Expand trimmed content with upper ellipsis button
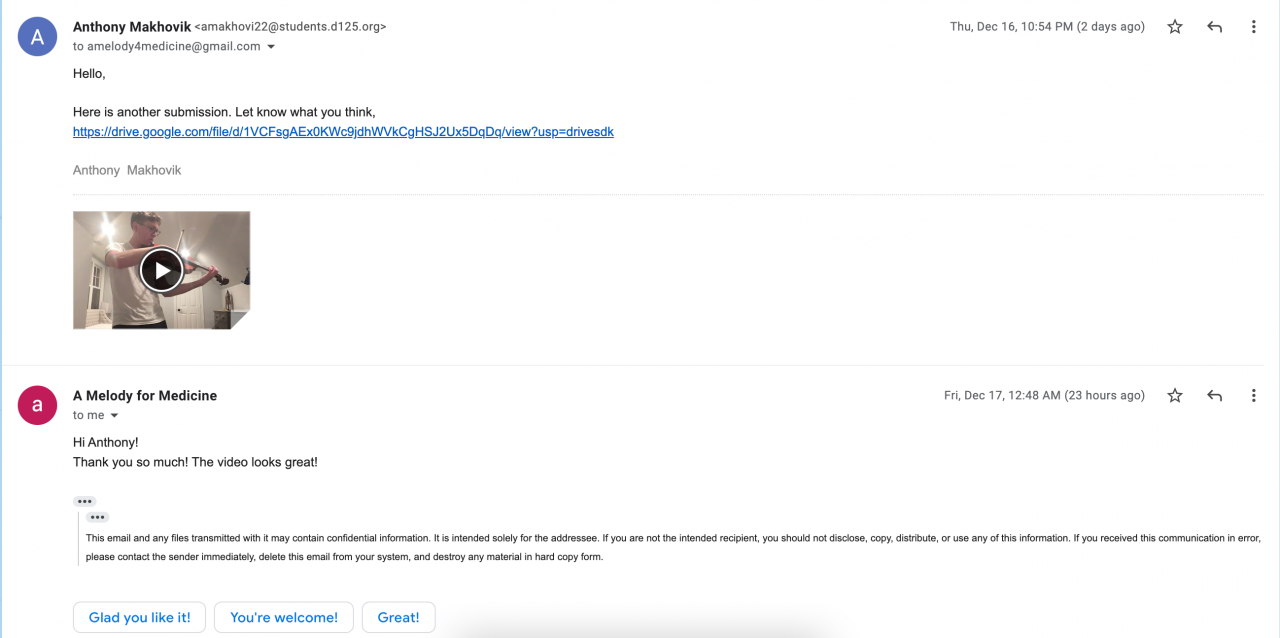Screen dimensions: 1280x638 tap(84, 501)
